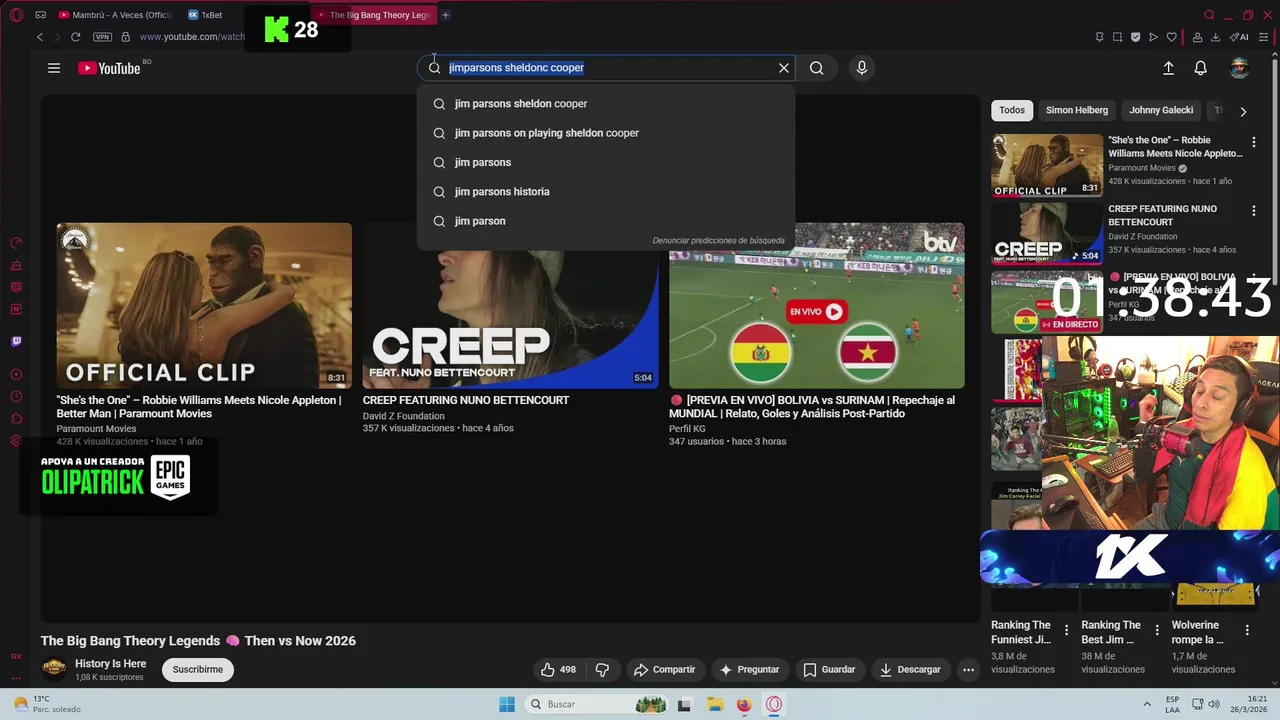This screenshot has height=720, width=1280.
Task: Open browser downloads icon
Action: [x=1216, y=37]
